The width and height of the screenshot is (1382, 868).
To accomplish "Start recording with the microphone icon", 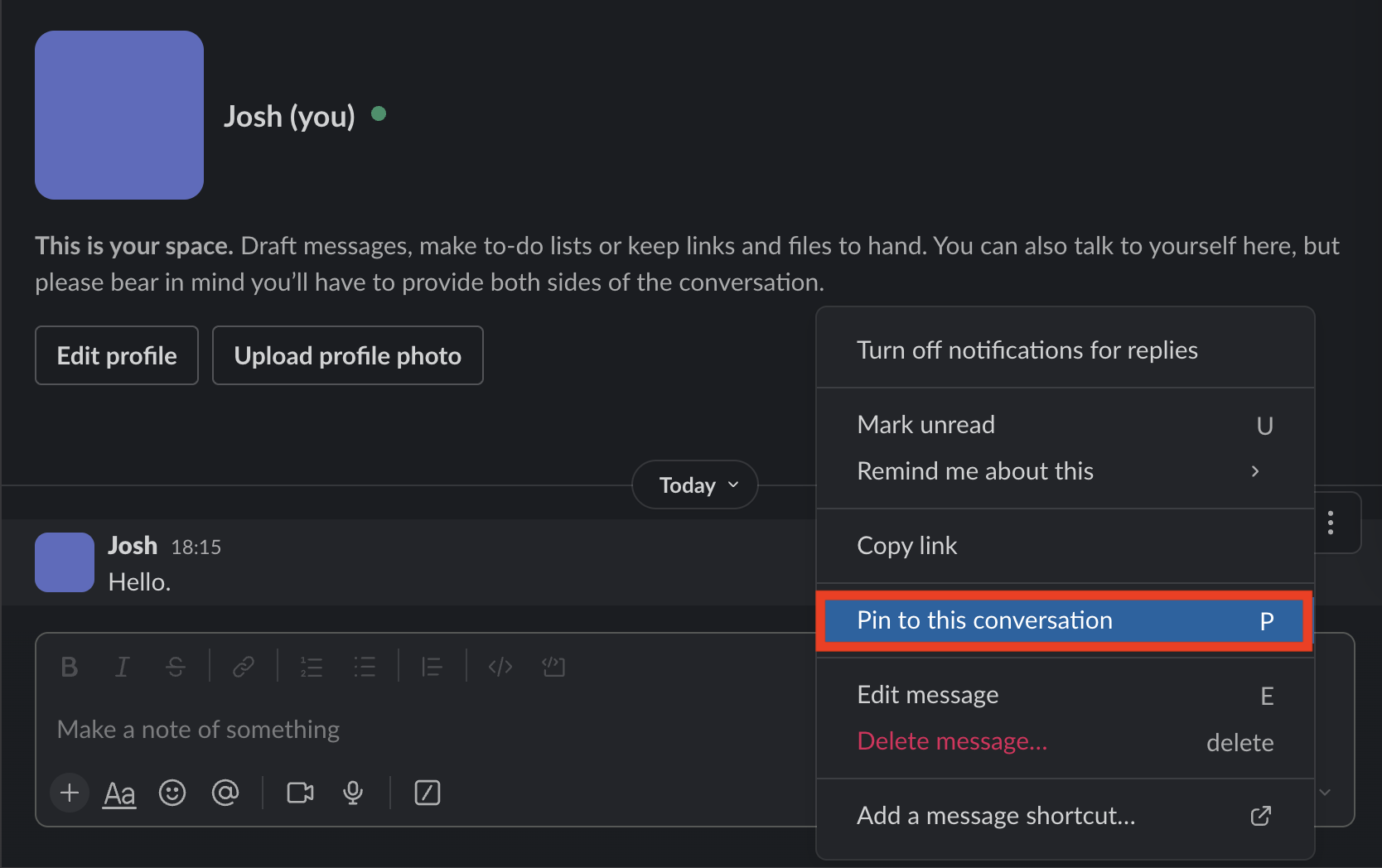I will tap(354, 793).
